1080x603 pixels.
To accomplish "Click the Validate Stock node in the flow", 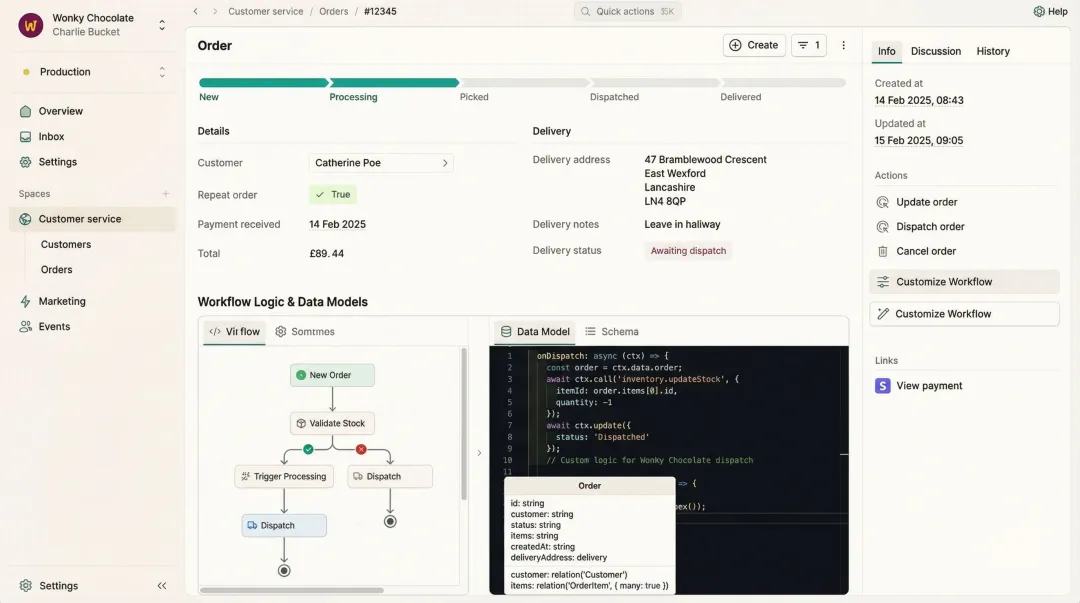I will [x=331, y=423].
